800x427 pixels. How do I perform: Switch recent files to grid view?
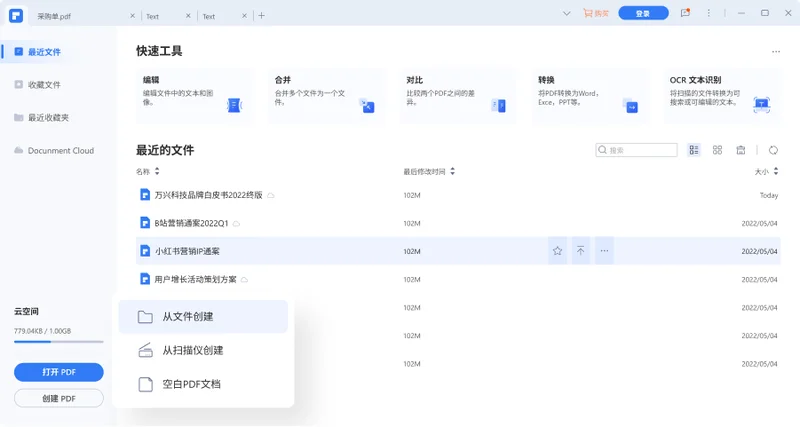coord(717,150)
